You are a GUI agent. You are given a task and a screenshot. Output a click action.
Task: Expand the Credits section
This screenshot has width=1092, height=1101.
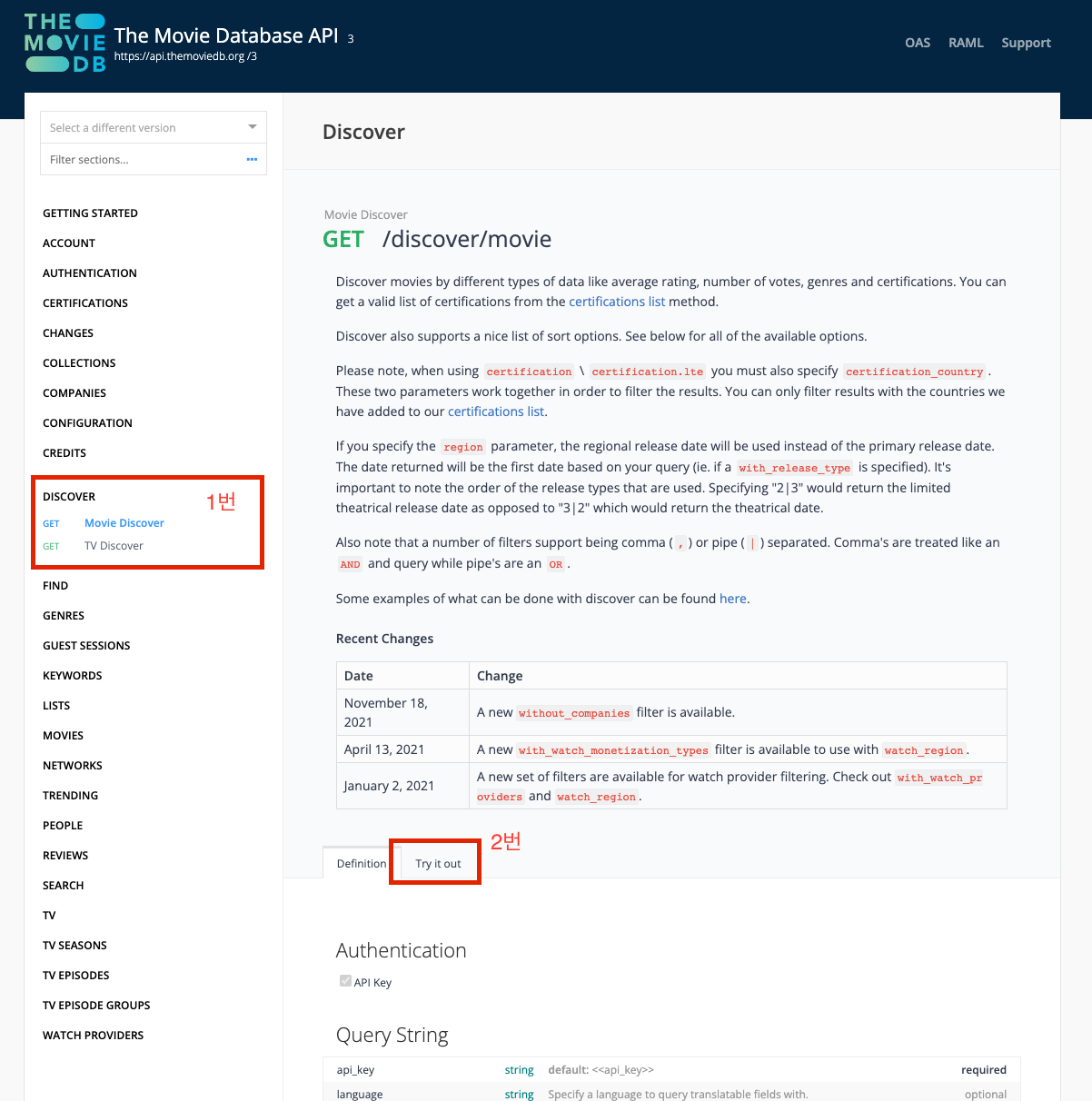coord(65,453)
